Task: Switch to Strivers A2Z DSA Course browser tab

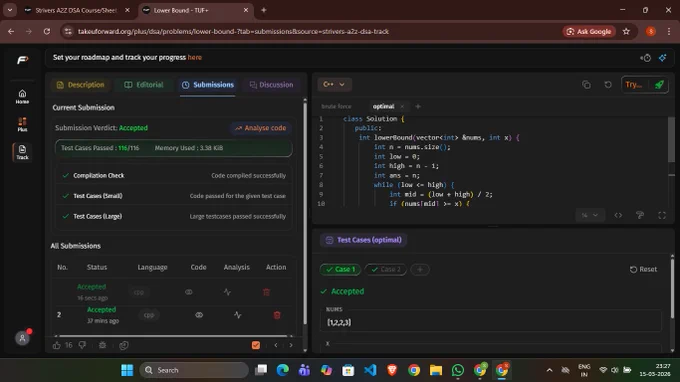Action: pyautogui.click(x=76, y=10)
